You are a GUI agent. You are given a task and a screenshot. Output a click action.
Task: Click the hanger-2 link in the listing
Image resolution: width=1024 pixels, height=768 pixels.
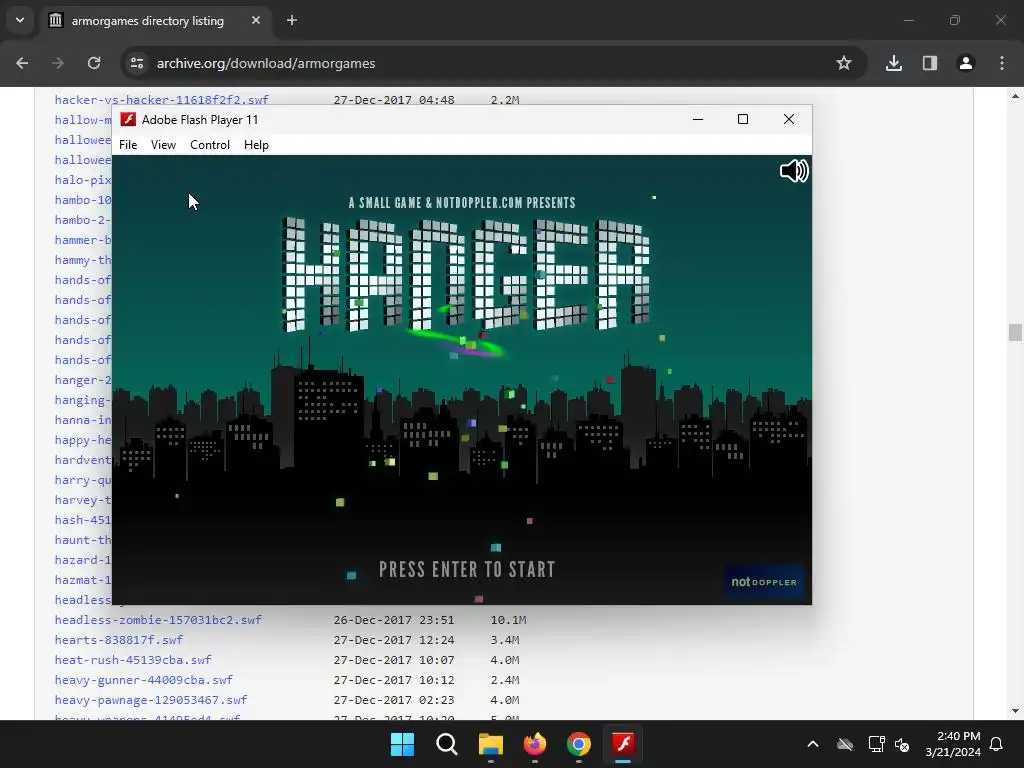[x=83, y=380]
